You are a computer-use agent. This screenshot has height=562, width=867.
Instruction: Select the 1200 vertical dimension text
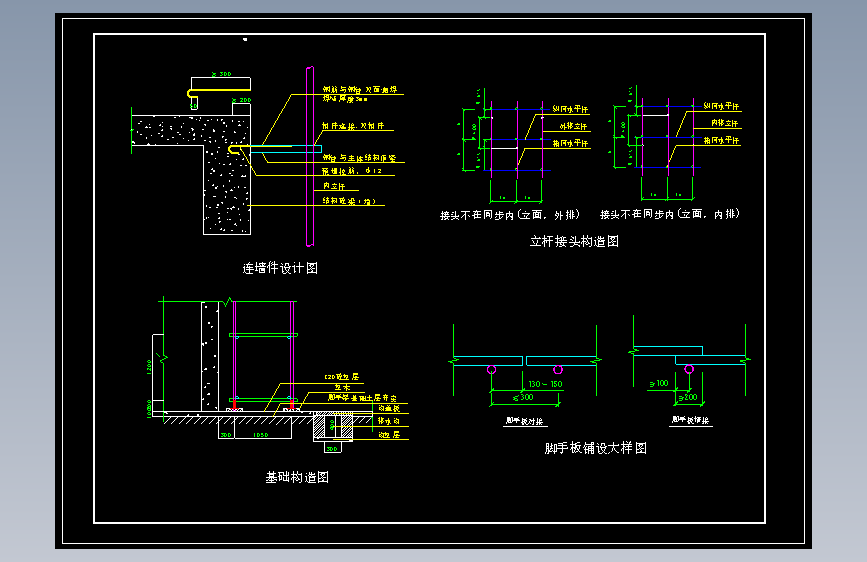(149, 367)
